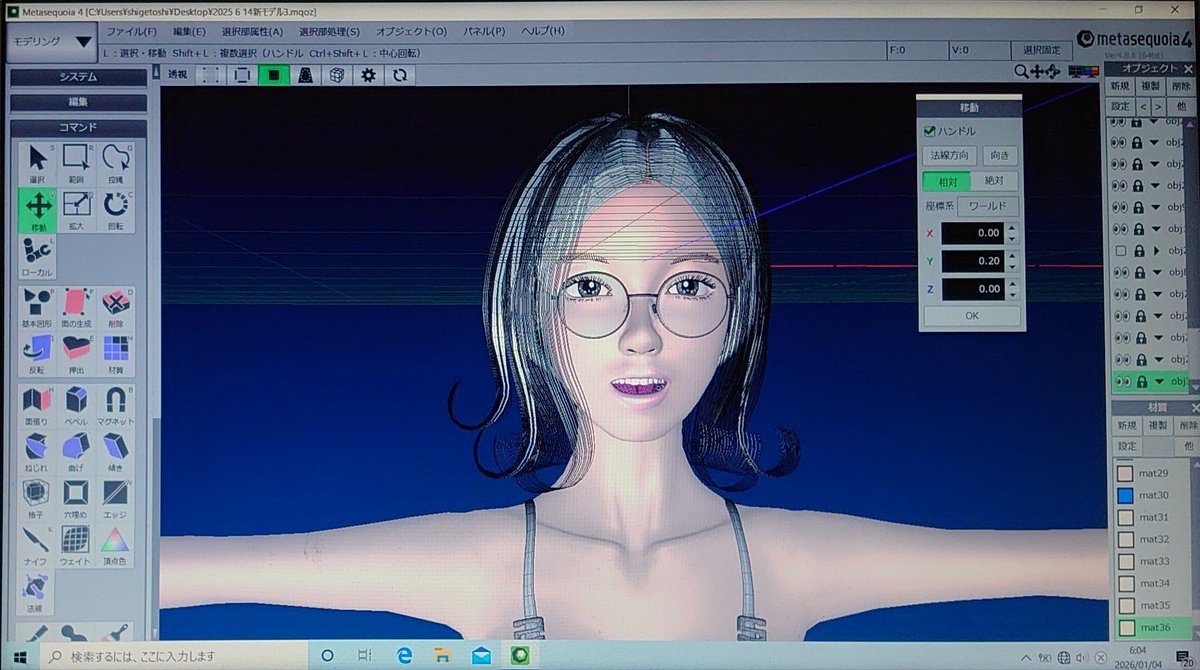Click the 向き button in move dialog
The width and height of the screenshot is (1200, 670).
click(x=999, y=156)
